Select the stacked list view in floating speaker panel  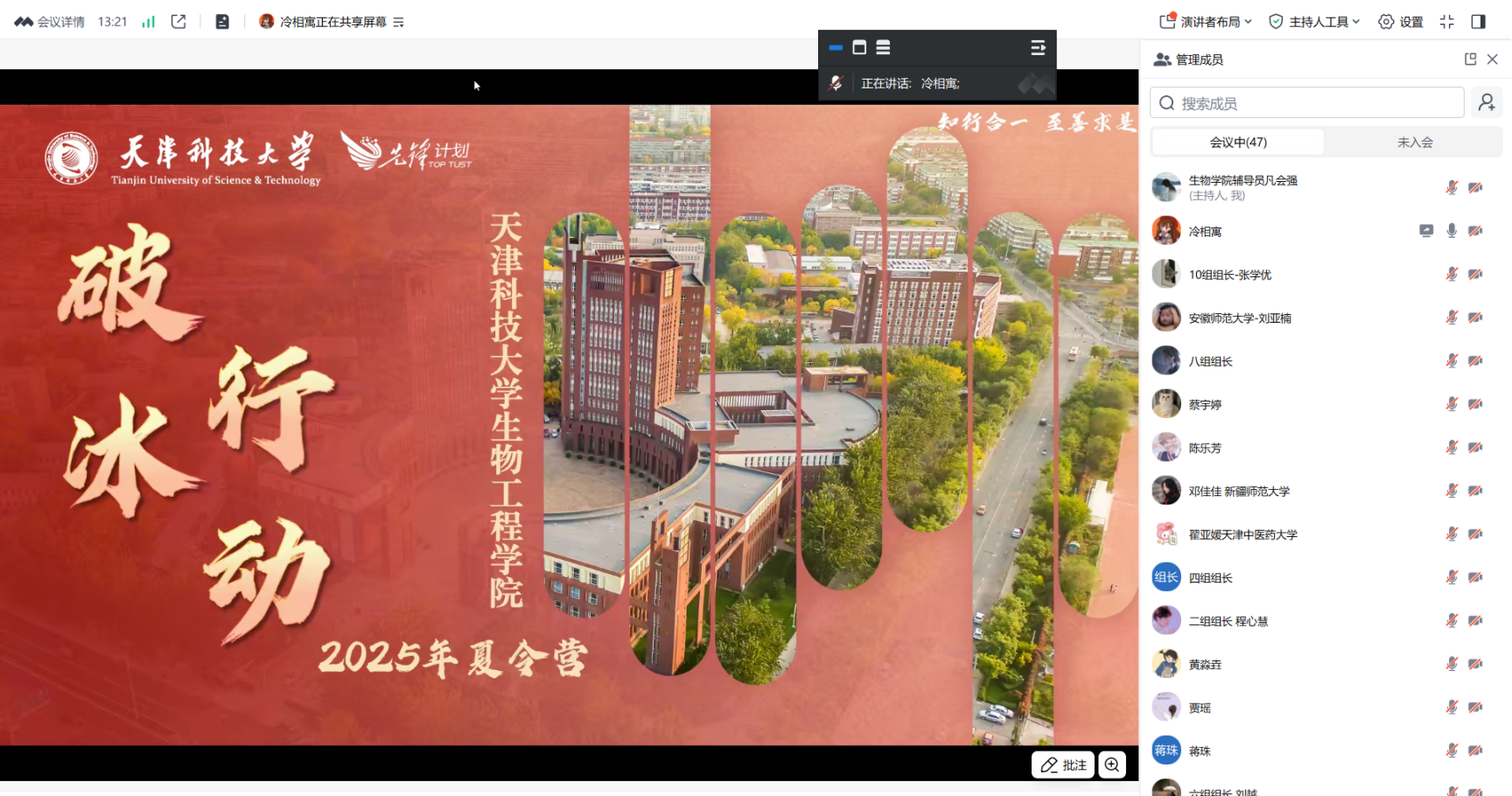coord(883,47)
